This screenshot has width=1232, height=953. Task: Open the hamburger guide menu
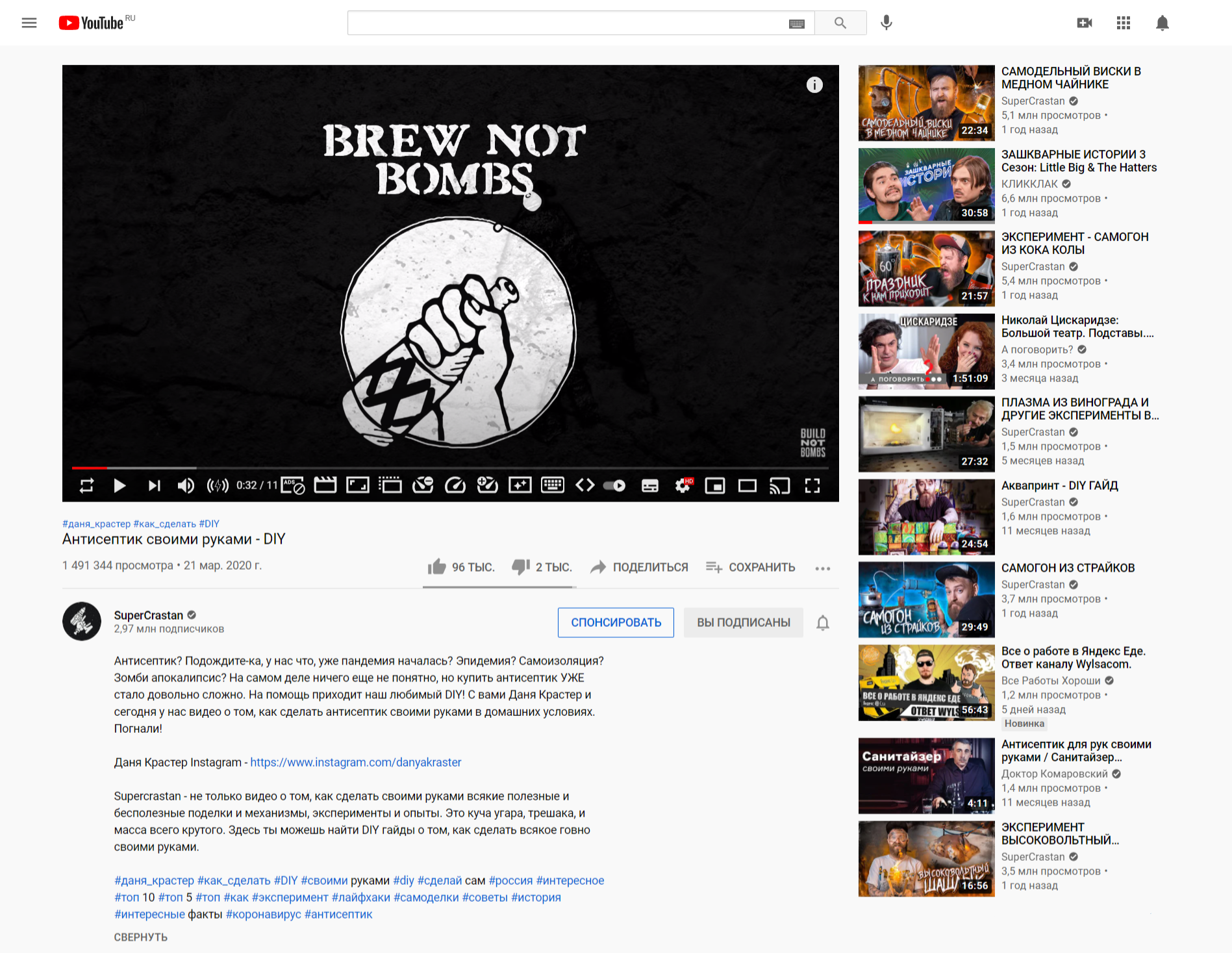click(x=29, y=23)
